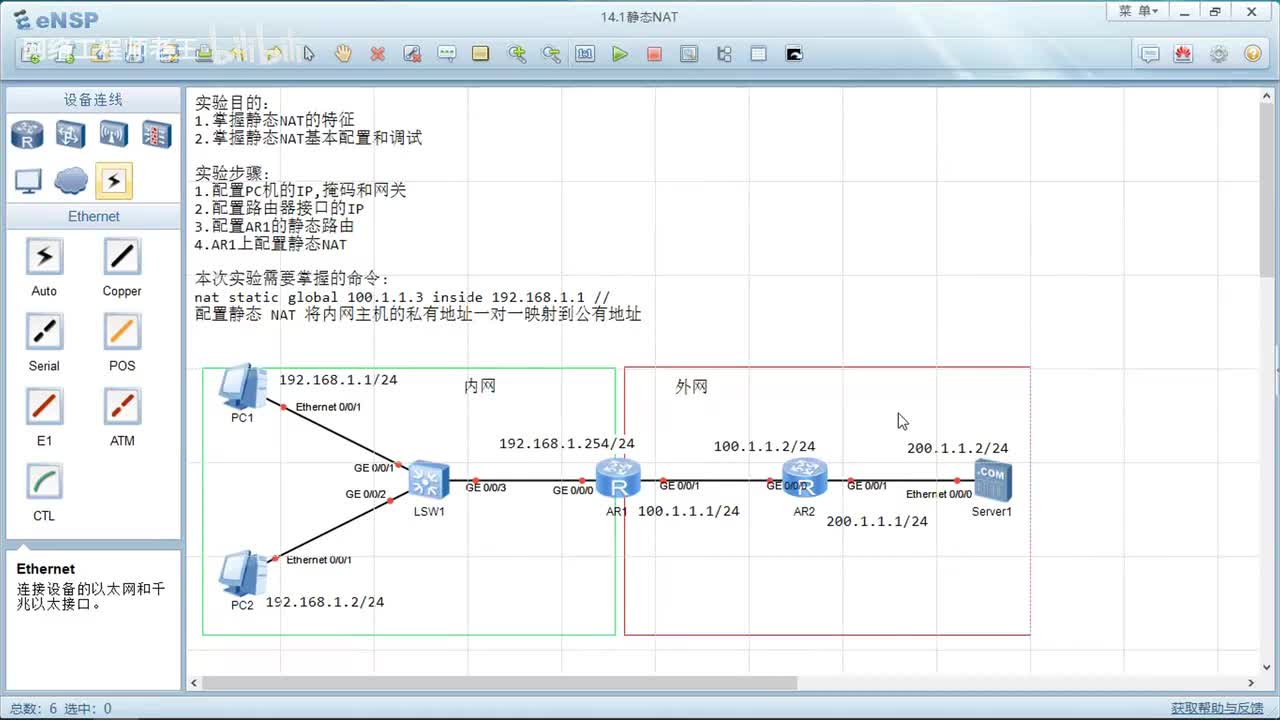This screenshot has height=720, width=1280.
Task: Click the 100.1.1.2/24 address label
Action: [765, 447]
